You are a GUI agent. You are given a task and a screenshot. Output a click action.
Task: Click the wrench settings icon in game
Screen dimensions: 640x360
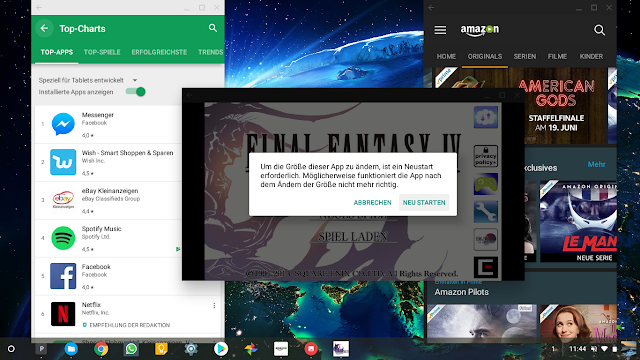click(486, 211)
